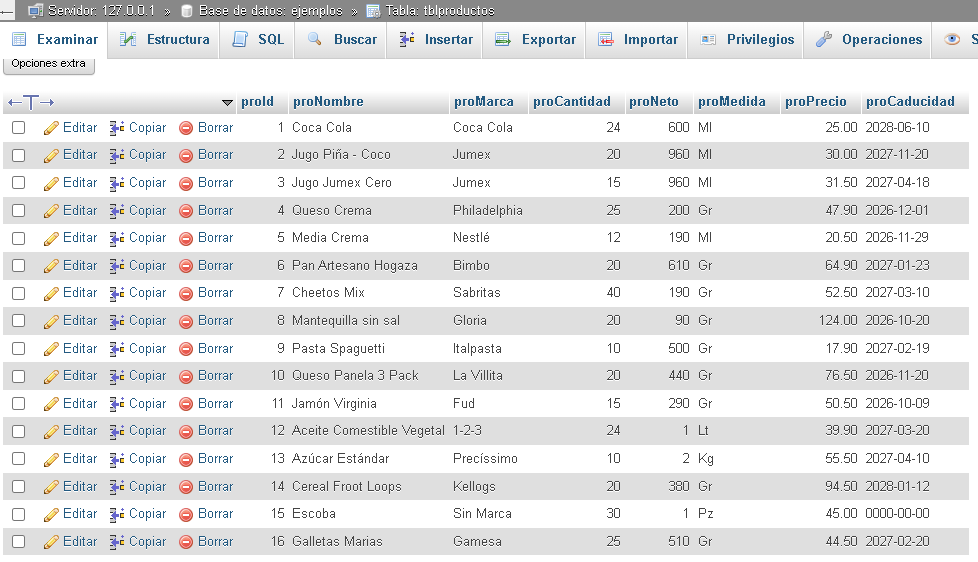Go to the Operaciones tab
Image resolution: width=978 pixels, height=562 pixels.
tap(869, 39)
